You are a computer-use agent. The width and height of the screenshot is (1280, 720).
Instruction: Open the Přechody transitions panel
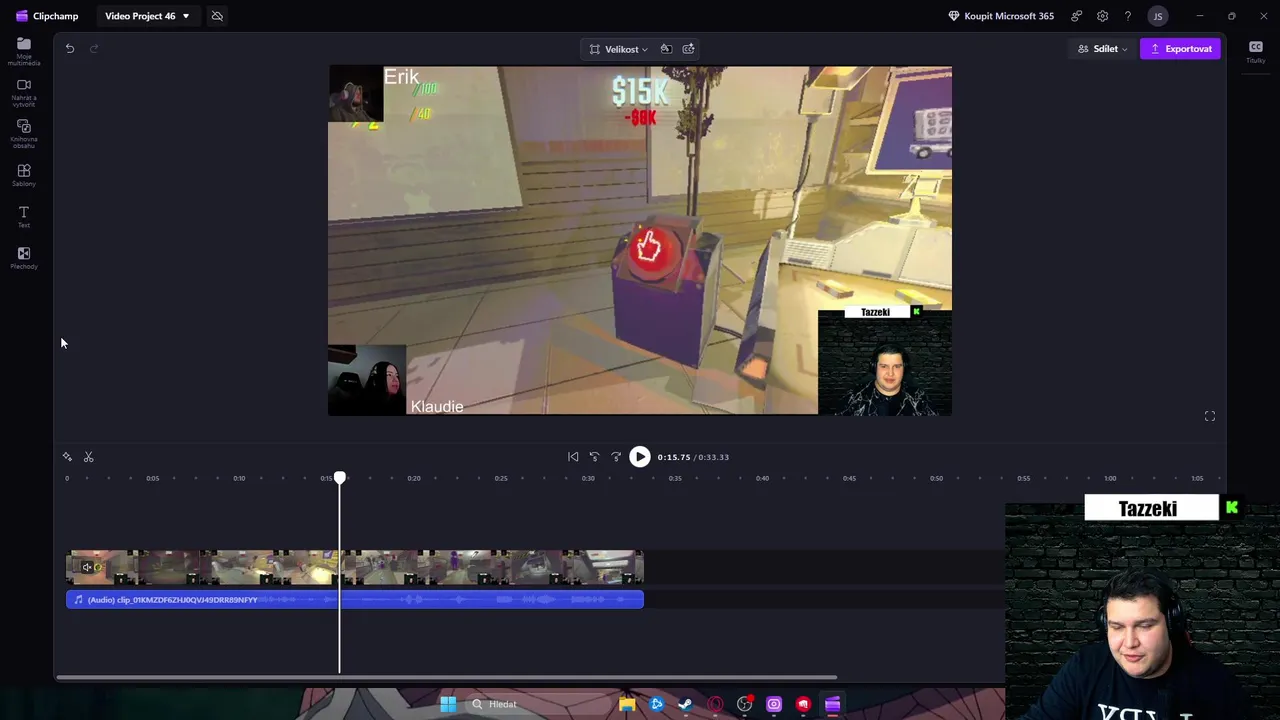click(x=24, y=258)
